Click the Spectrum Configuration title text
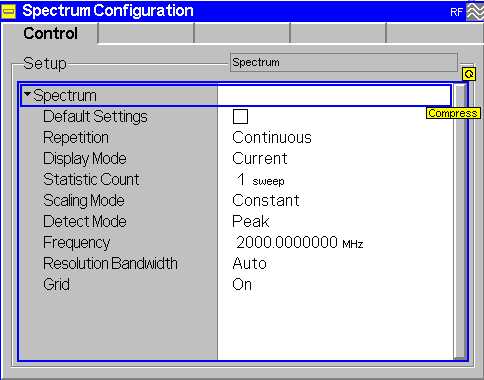 [108, 11]
